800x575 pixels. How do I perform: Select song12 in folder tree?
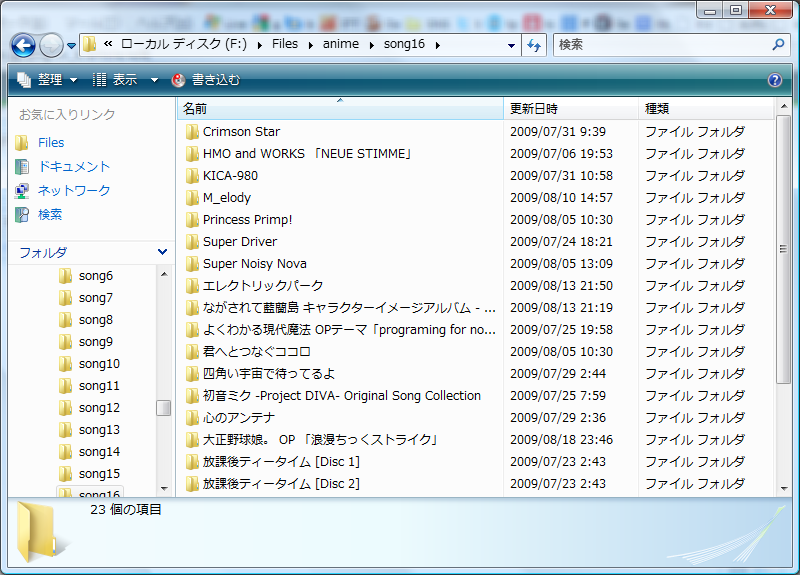pos(99,408)
